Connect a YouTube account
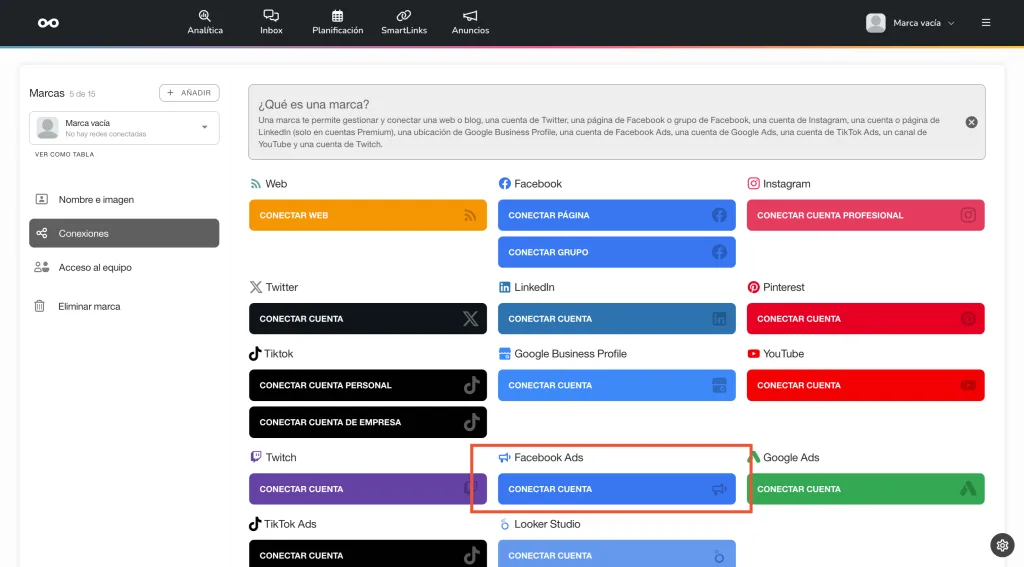The image size is (1024, 567). point(865,385)
